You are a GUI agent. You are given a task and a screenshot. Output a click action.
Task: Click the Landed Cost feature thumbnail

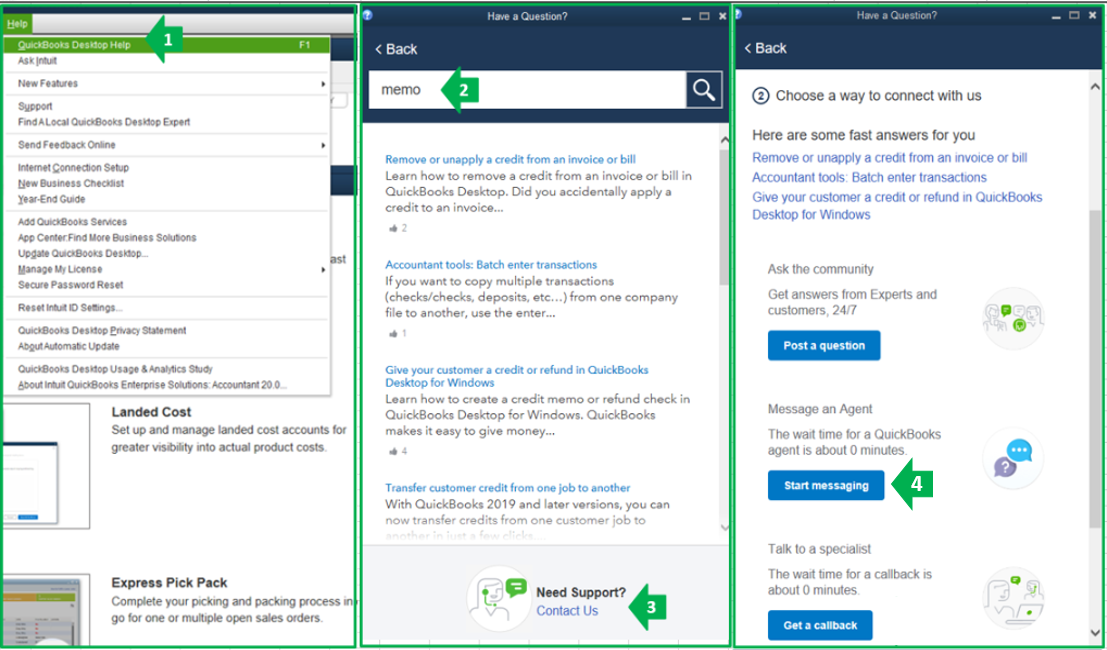45,466
